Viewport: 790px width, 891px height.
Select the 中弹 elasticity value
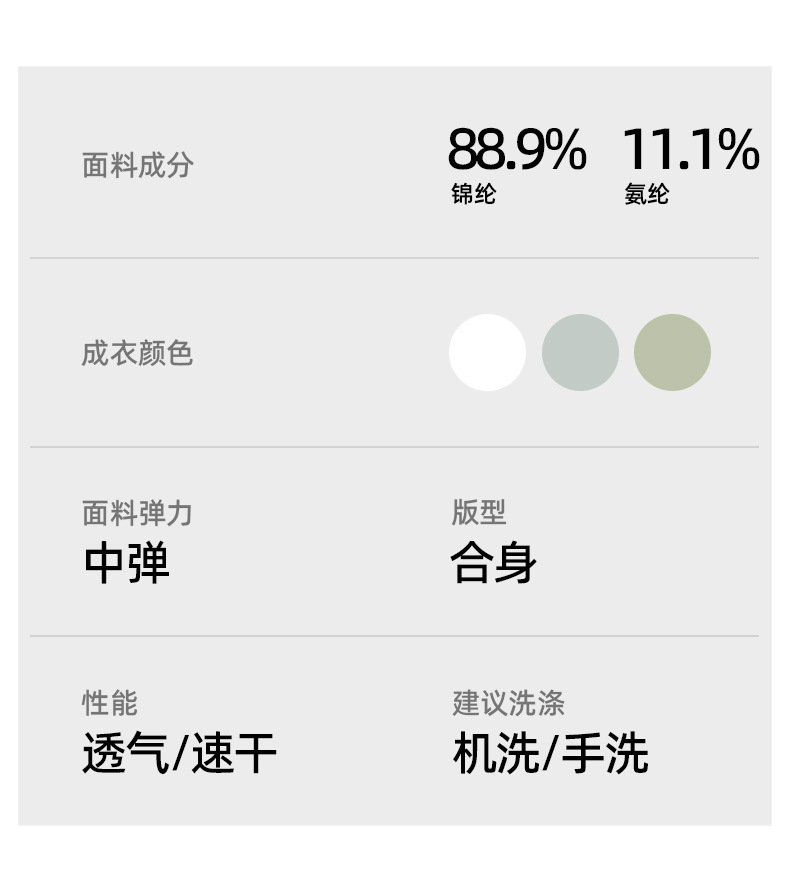[x=126, y=564]
